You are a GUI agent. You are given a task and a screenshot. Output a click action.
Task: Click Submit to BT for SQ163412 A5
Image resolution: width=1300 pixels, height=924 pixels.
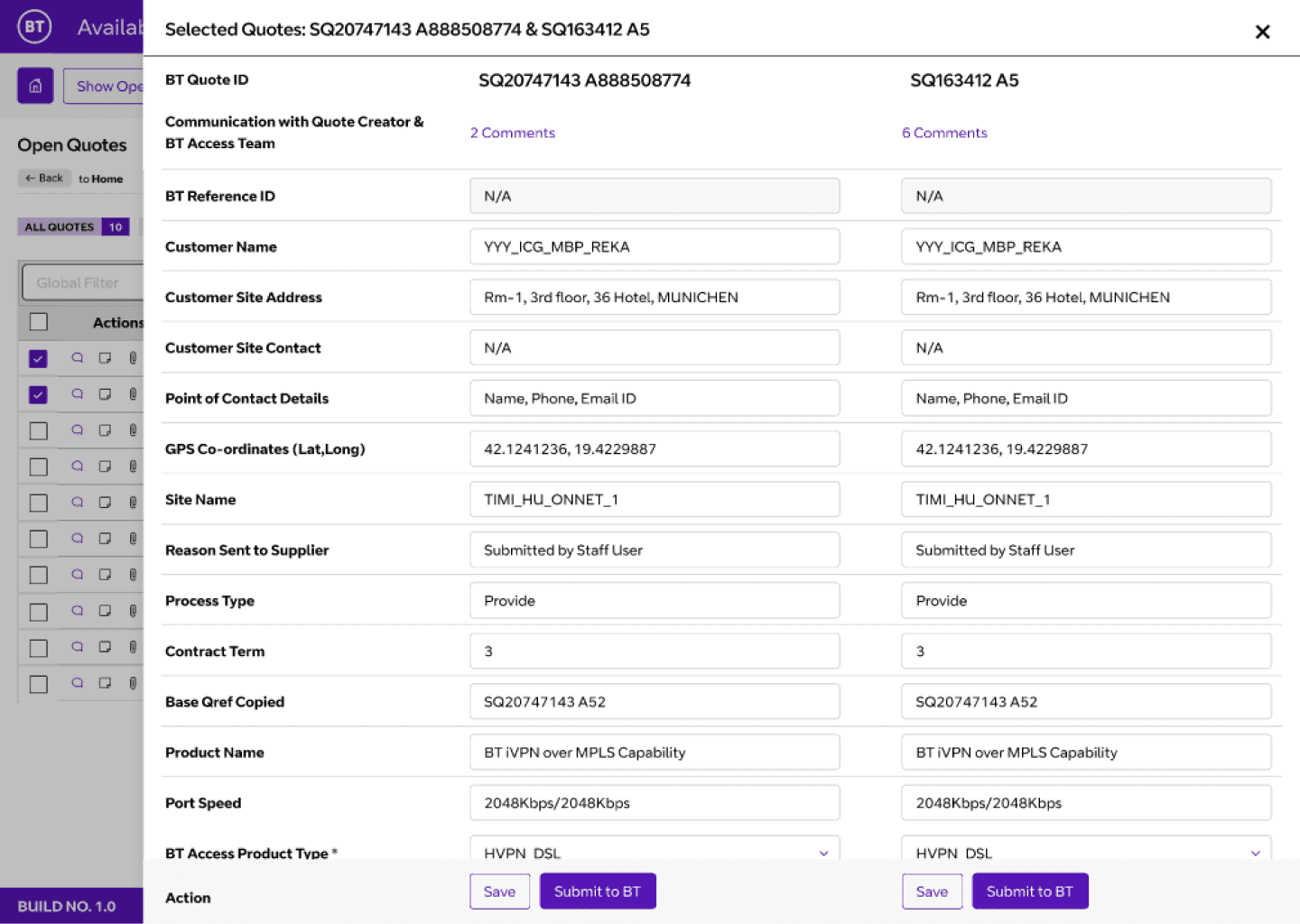coord(1030,892)
